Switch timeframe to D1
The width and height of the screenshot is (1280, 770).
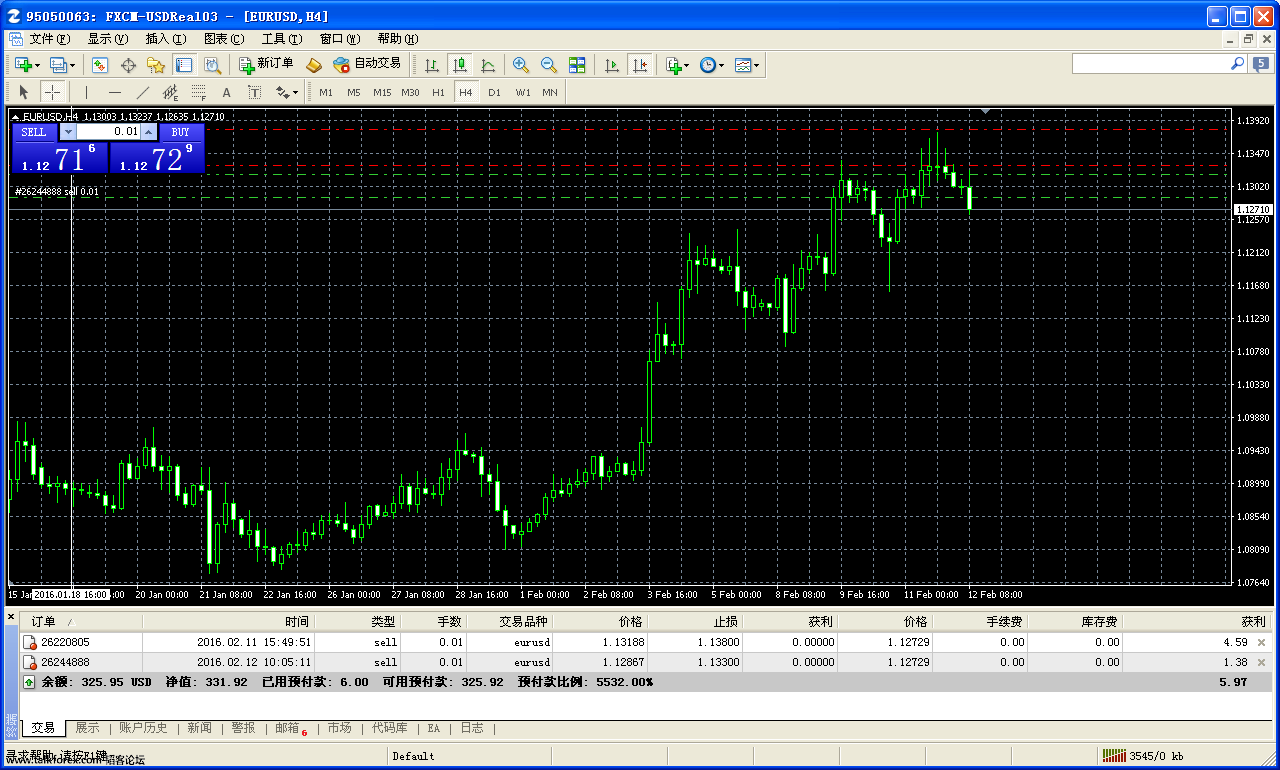pyautogui.click(x=494, y=92)
